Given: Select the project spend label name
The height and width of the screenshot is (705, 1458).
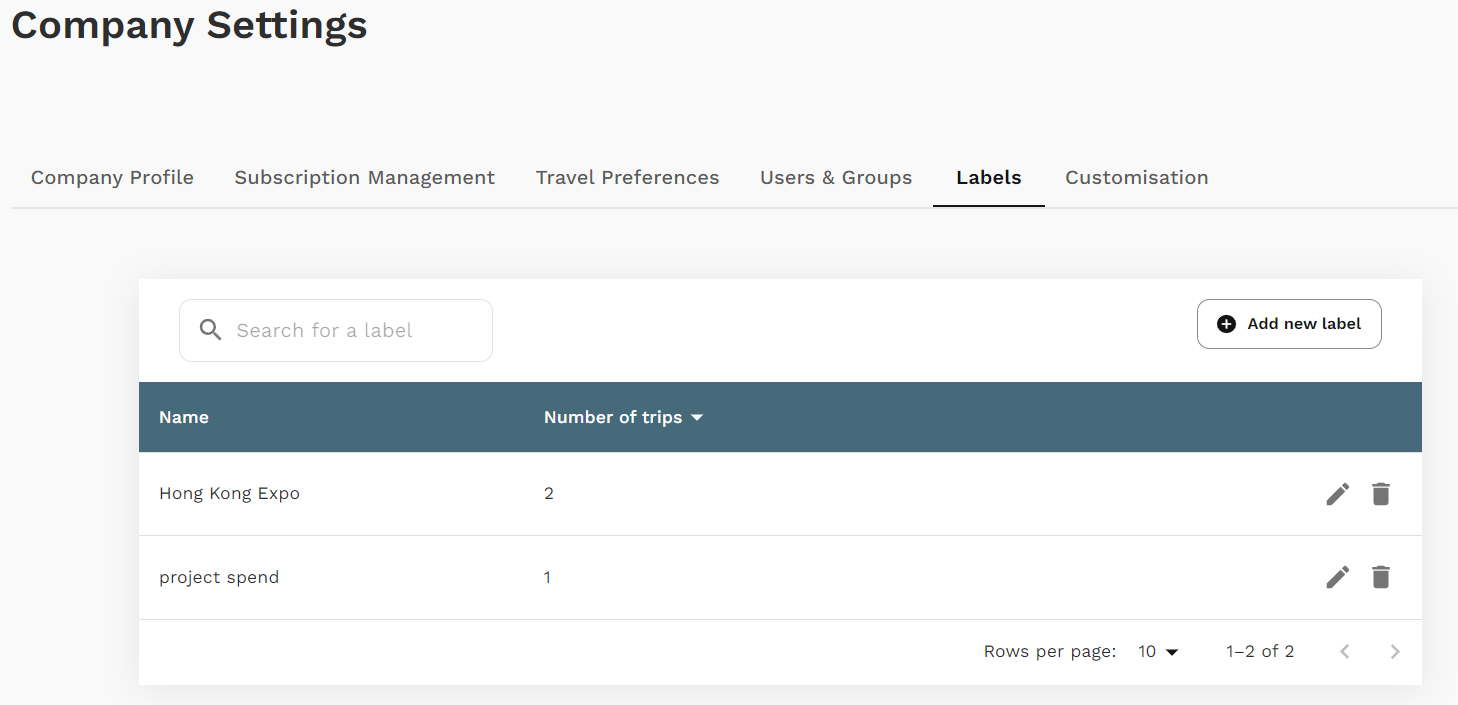Looking at the screenshot, I should click(x=219, y=577).
